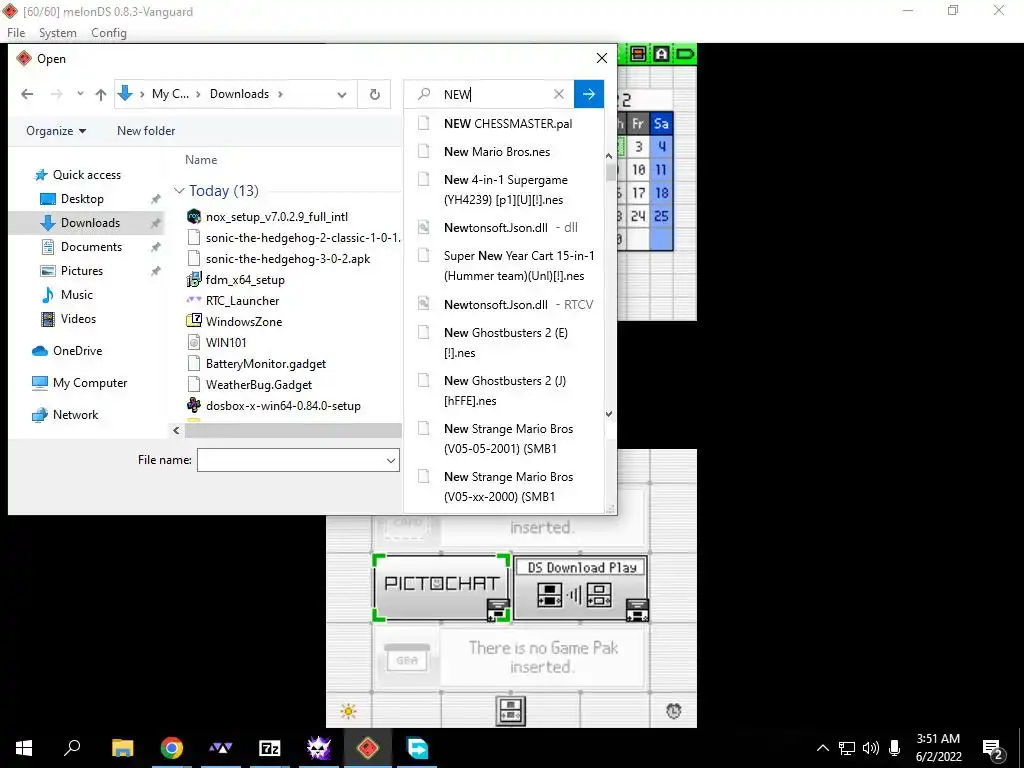The height and width of the screenshot is (768, 1024).
Task: Select the GBA Game Pak slot option
Action: pos(511,658)
